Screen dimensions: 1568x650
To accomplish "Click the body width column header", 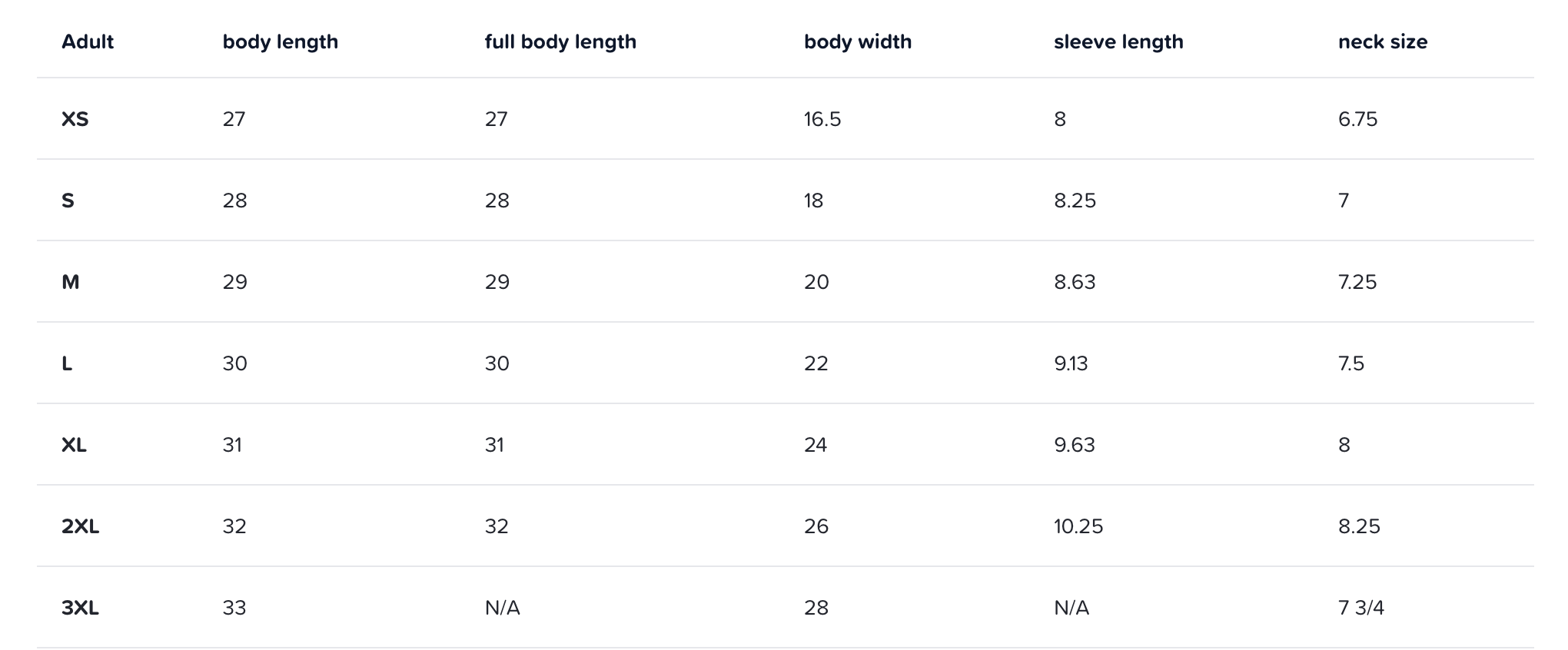I will point(858,41).
